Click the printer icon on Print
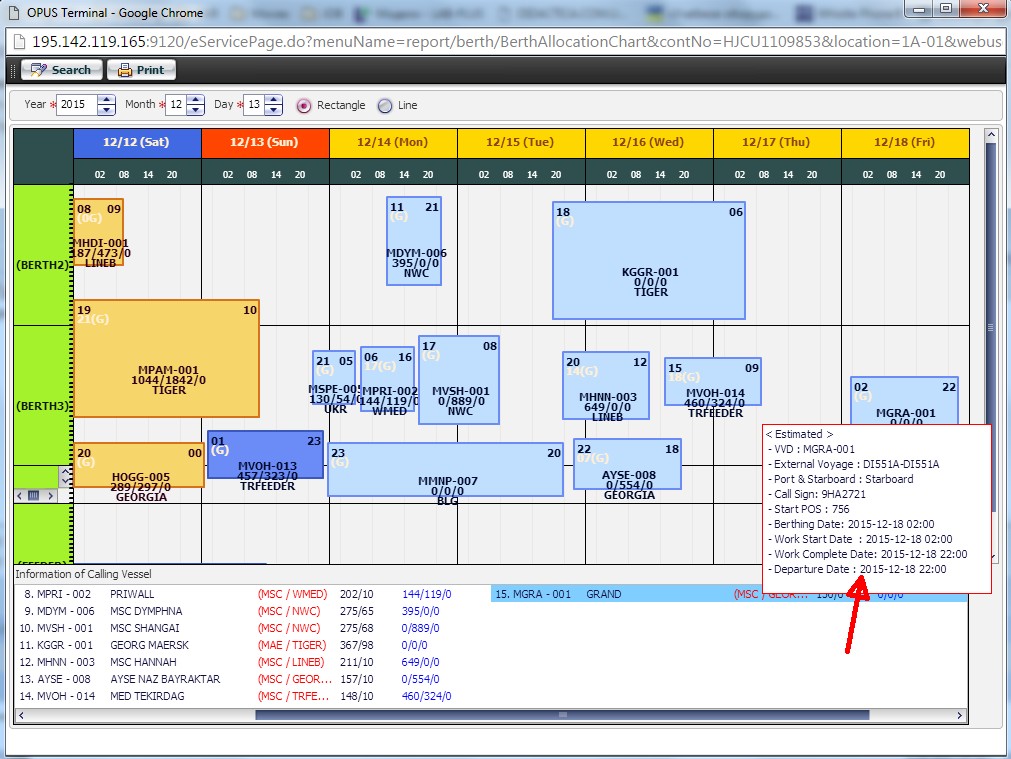 125,70
